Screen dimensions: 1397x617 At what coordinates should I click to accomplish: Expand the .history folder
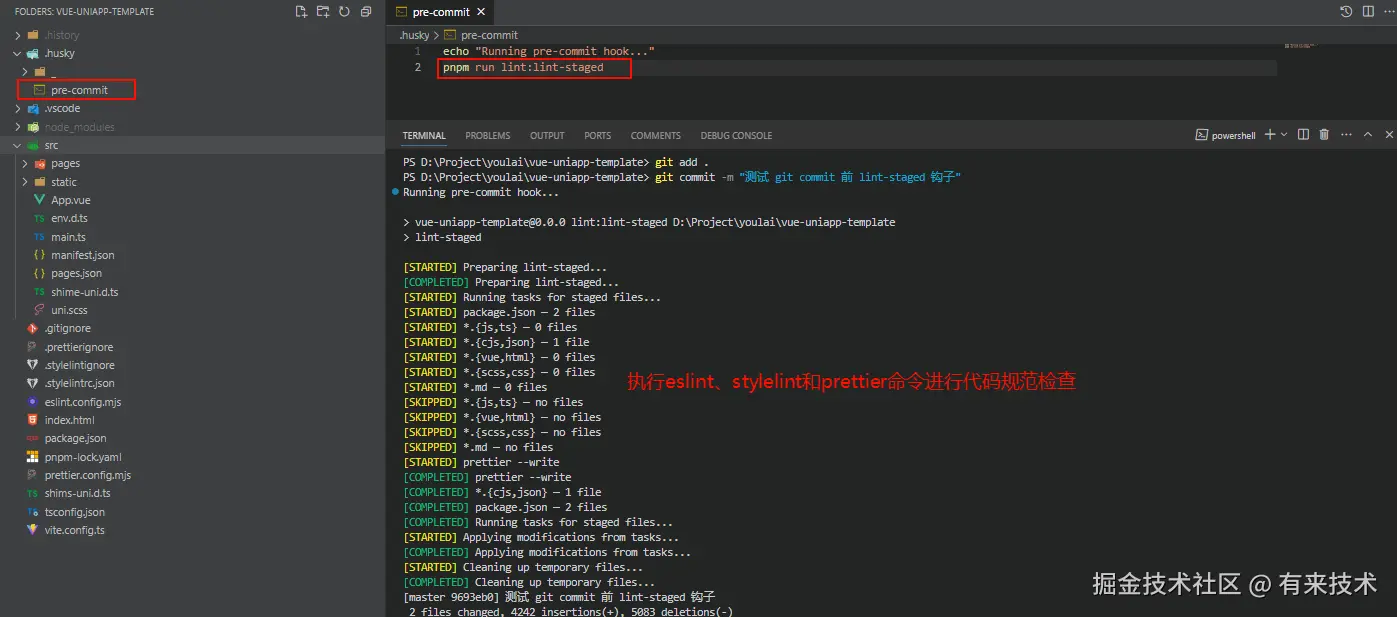(x=18, y=35)
